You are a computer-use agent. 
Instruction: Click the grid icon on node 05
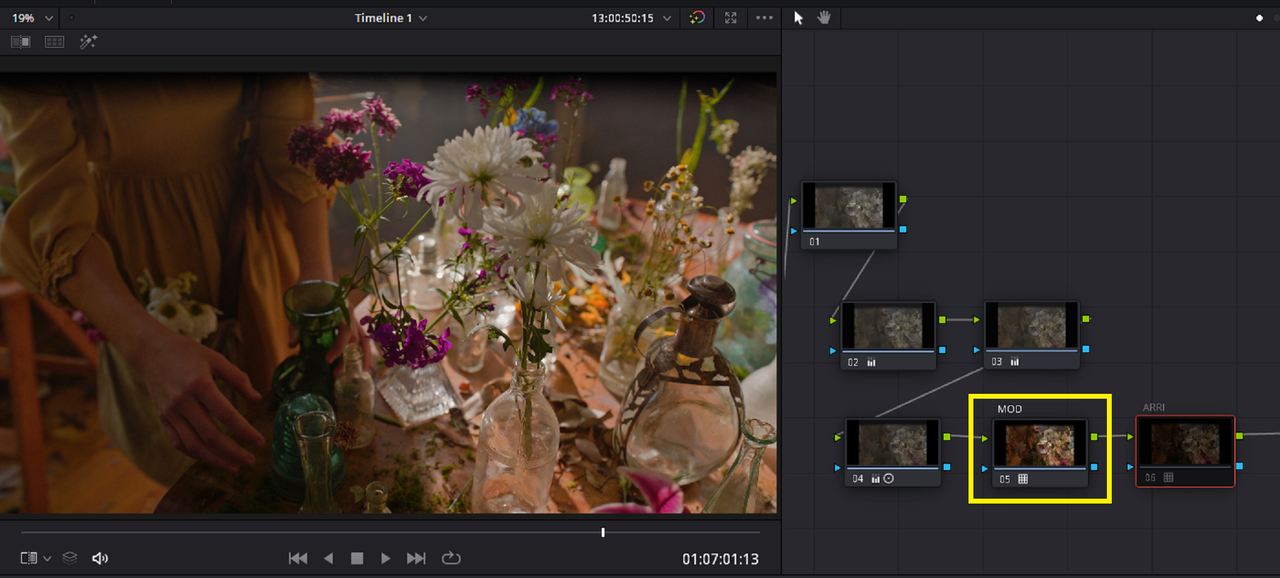1023,479
